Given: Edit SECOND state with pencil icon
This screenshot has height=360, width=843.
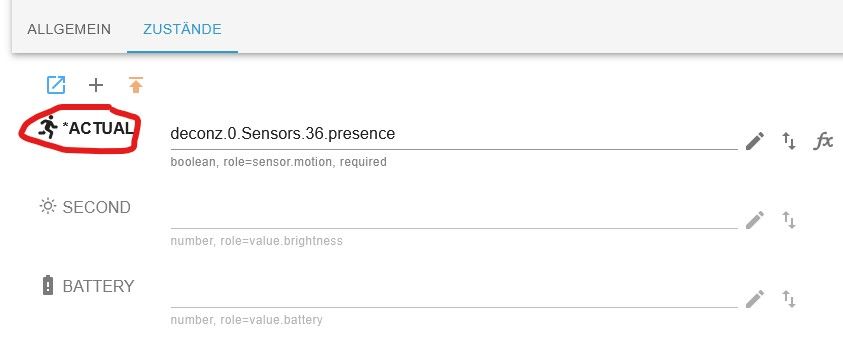Looking at the screenshot, I should 755,220.
